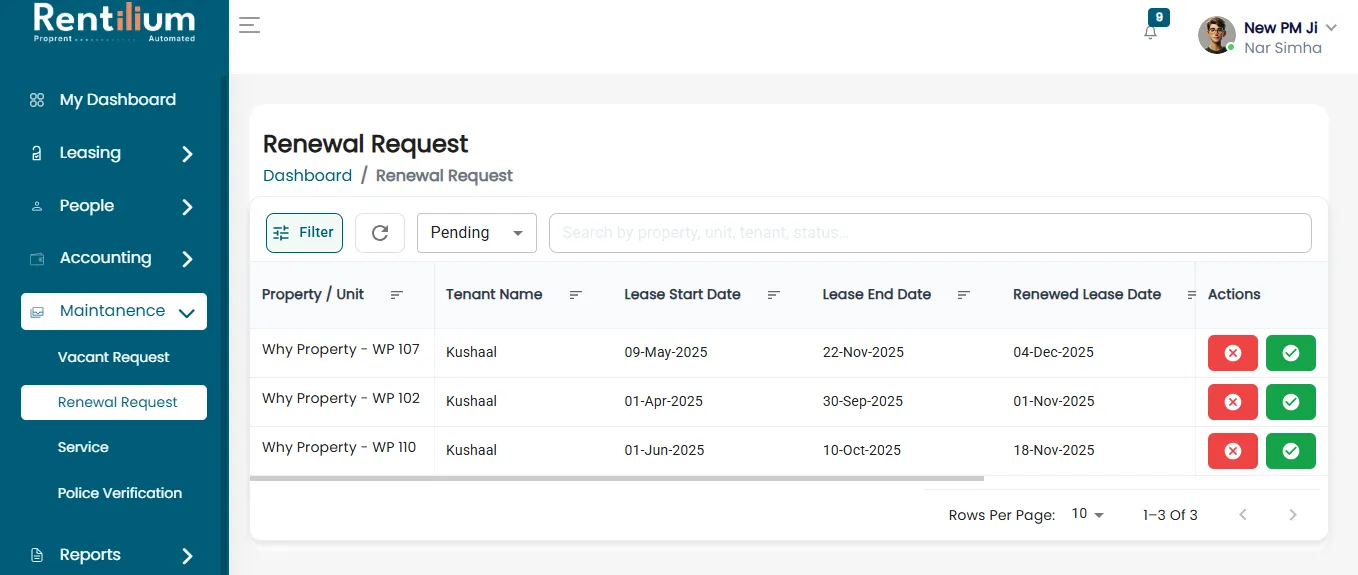Click the Nar Simha user name
The image size is (1358, 575).
(x=1283, y=48)
